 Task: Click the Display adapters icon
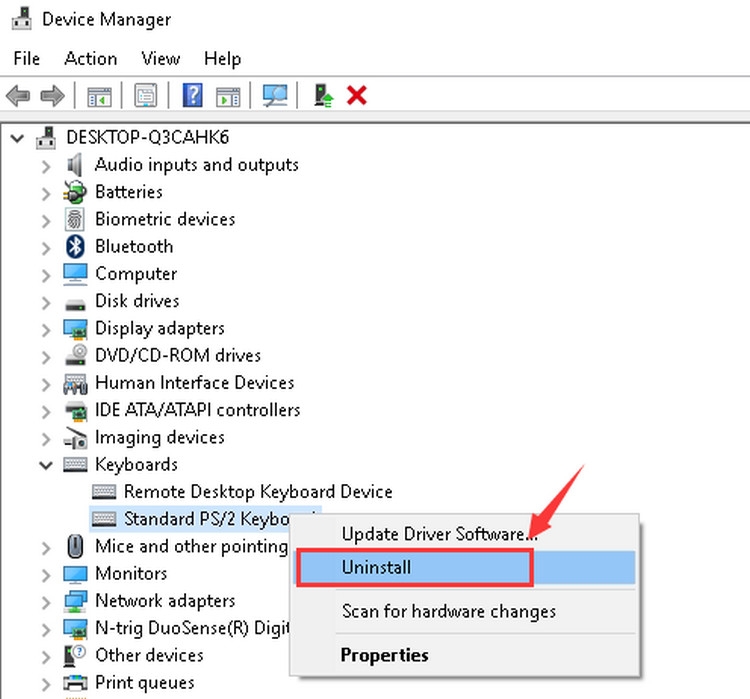point(76,329)
